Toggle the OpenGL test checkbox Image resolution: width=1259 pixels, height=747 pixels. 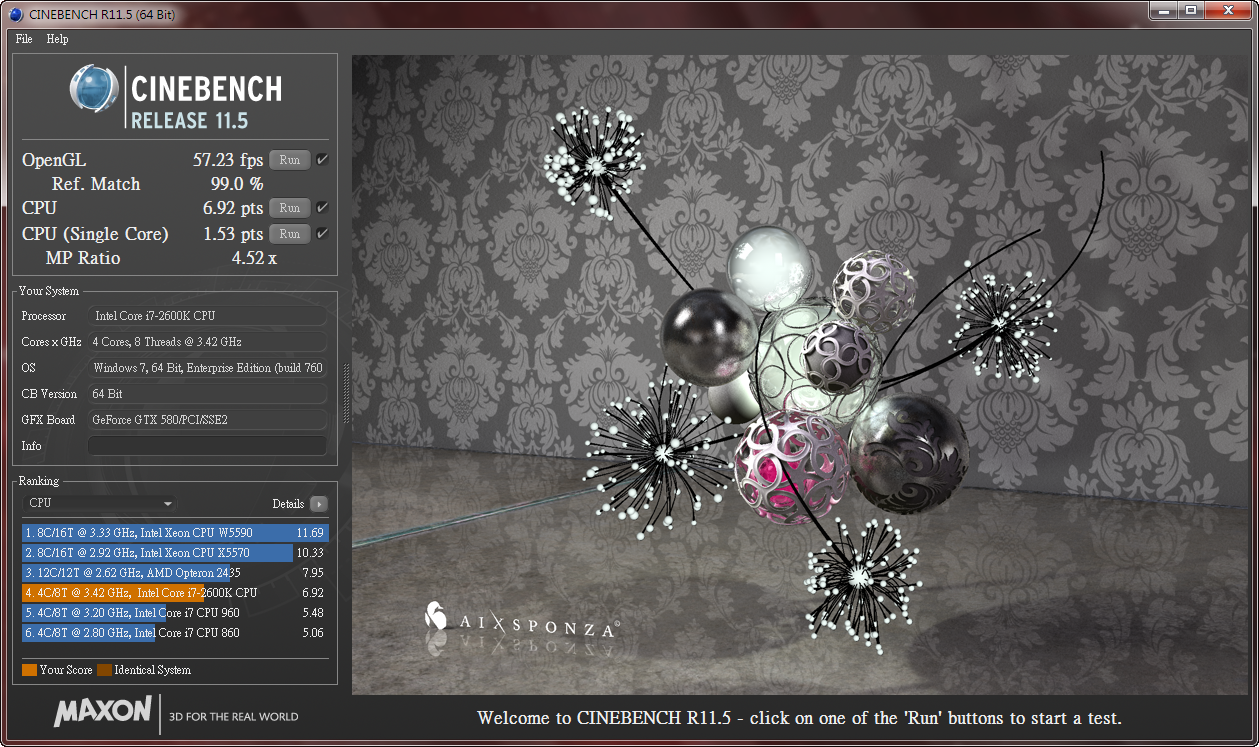click(322, 160)
